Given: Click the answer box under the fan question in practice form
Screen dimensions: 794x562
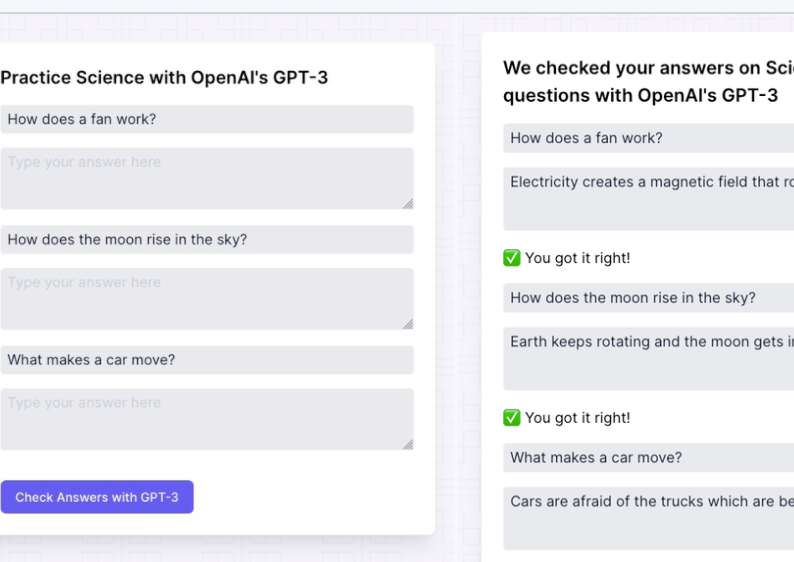Looking at the screenshot, I should click(207, 179).
